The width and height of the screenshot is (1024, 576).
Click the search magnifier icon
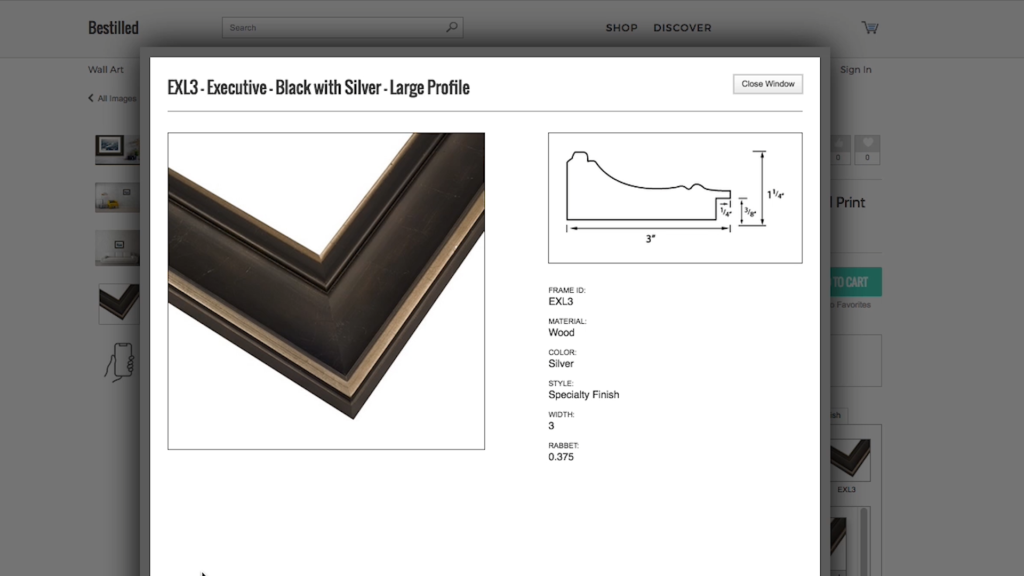[x=452, y=28]
